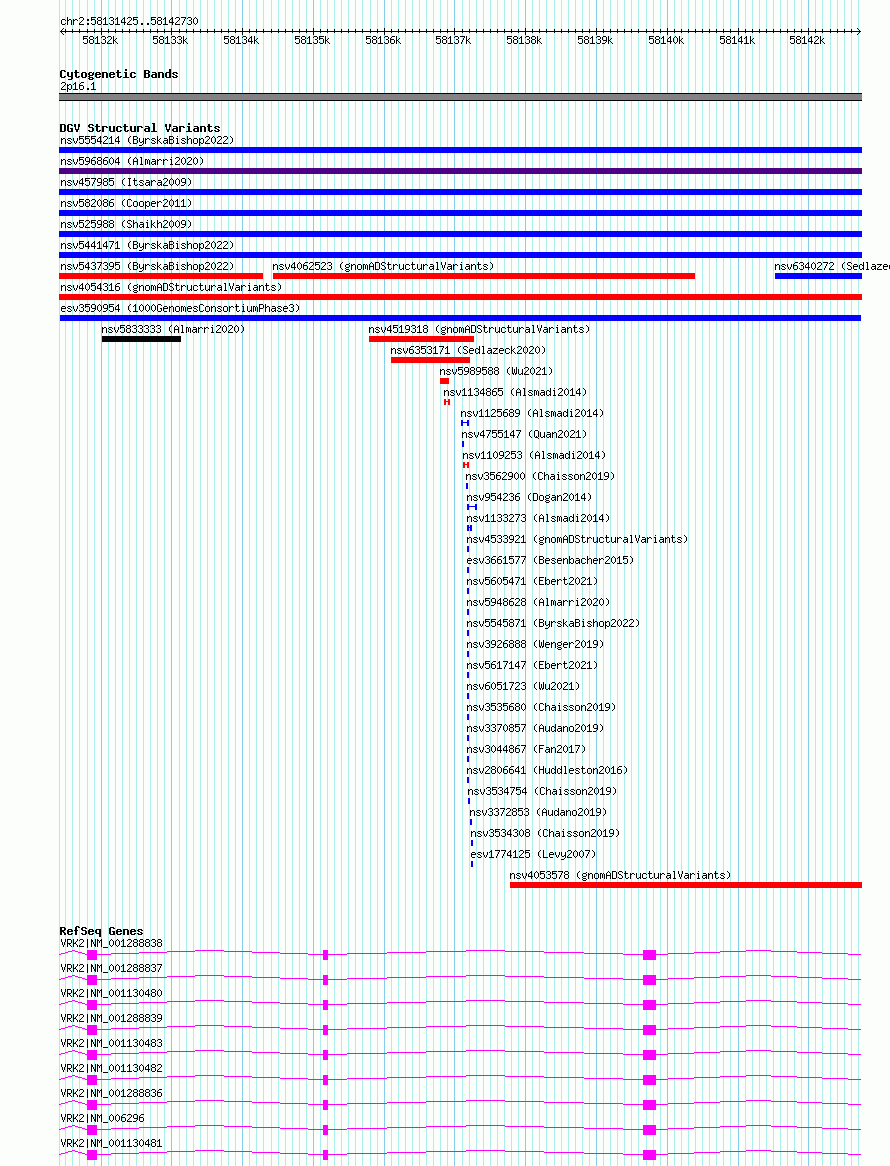The height and width of the screenshot is (1166, 890).
Task: Click the nsv3562900 (Chaisson2019) label
Action: click(540, 476)
